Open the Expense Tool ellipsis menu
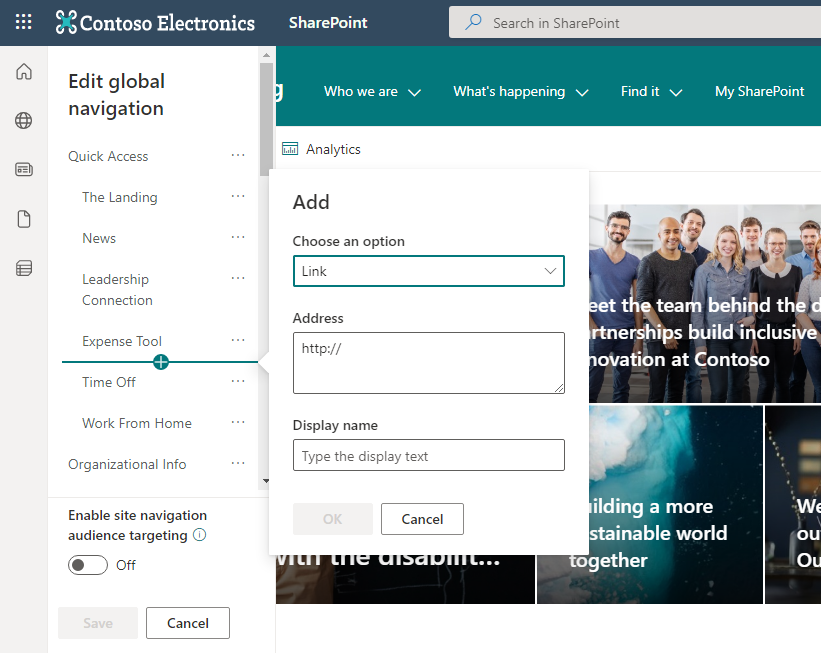 [237, 340]
